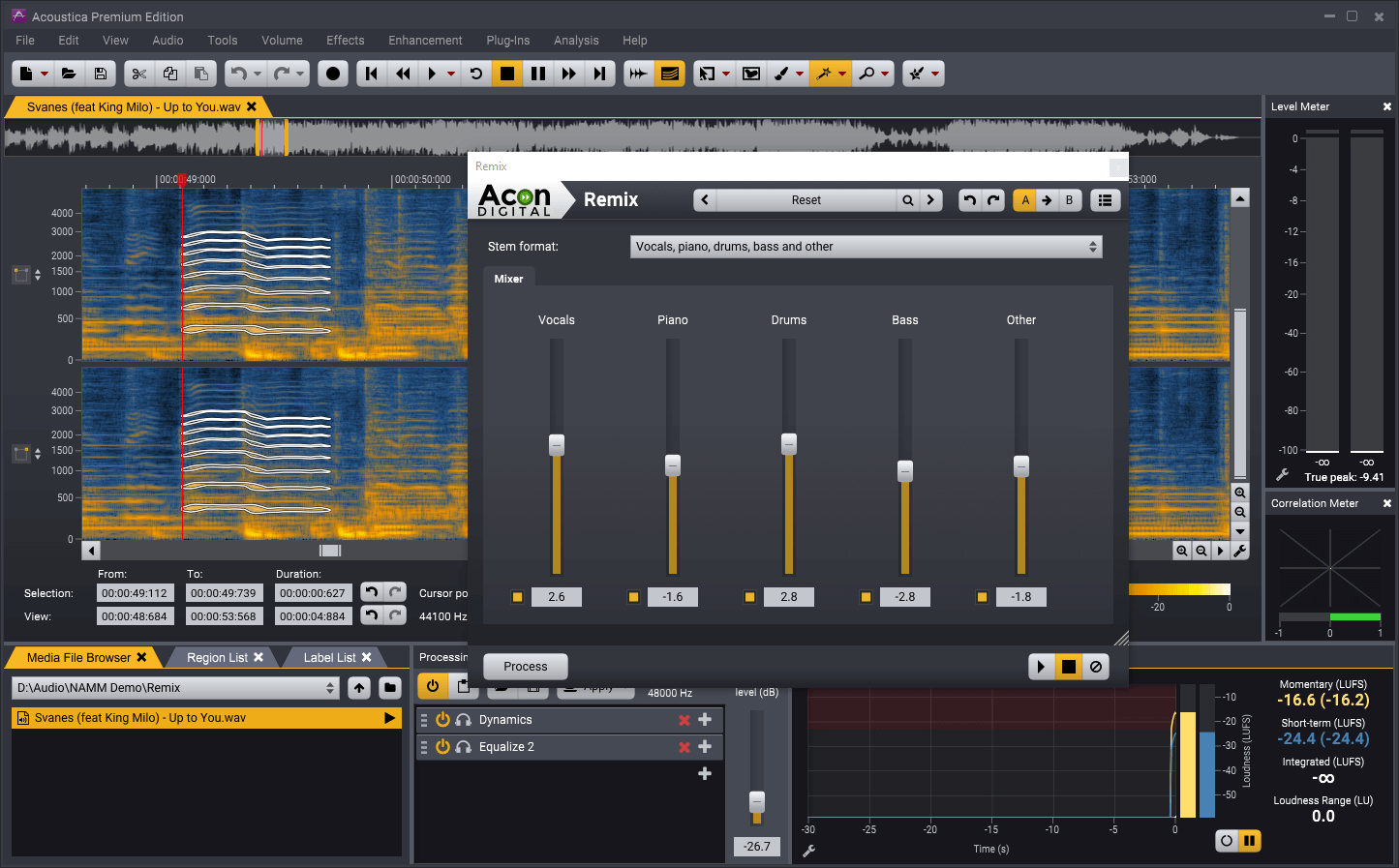Click the loop playback icon
Screen dimensions: 1399x868
click(475, 74)
